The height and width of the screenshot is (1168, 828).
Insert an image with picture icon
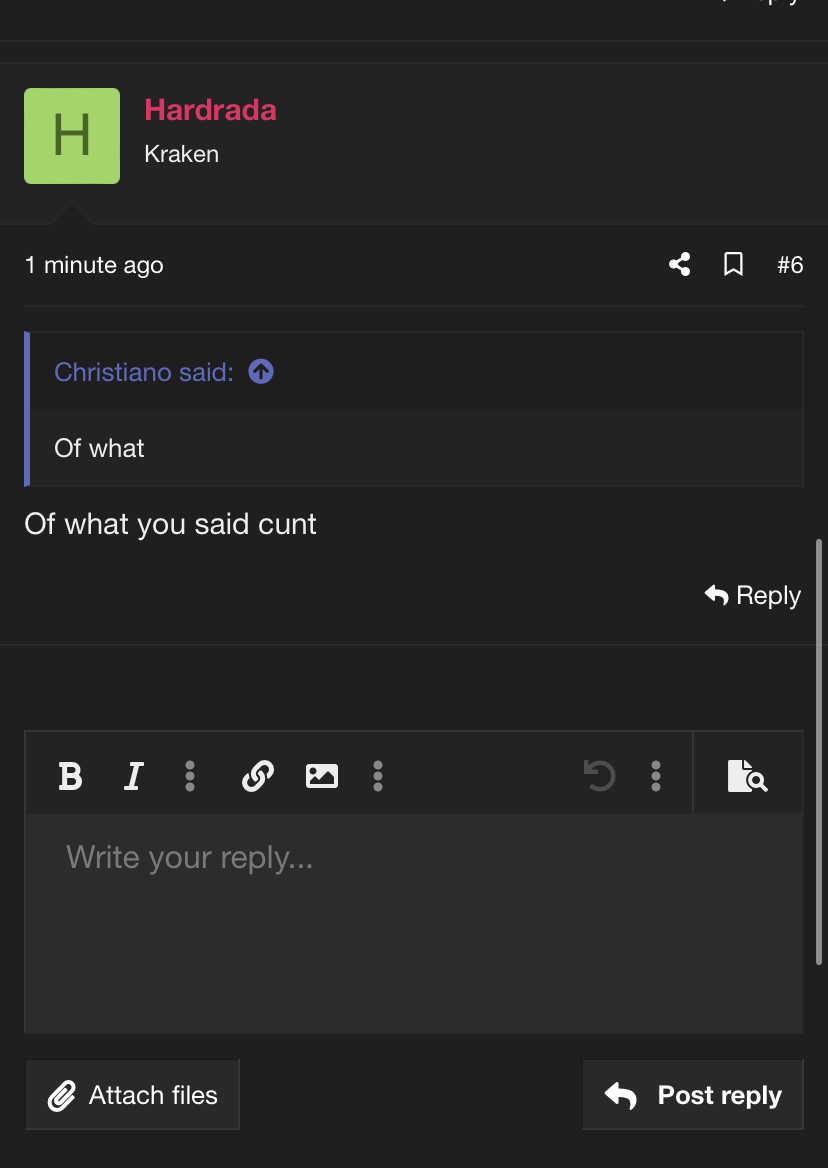tap(322, 776)
